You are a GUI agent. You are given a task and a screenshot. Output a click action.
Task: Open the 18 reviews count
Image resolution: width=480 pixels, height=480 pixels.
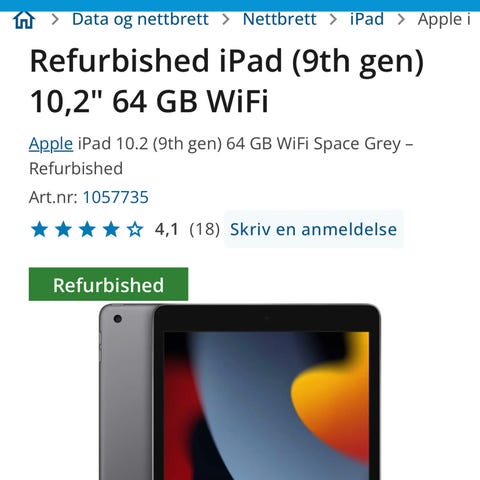(204, 229)
